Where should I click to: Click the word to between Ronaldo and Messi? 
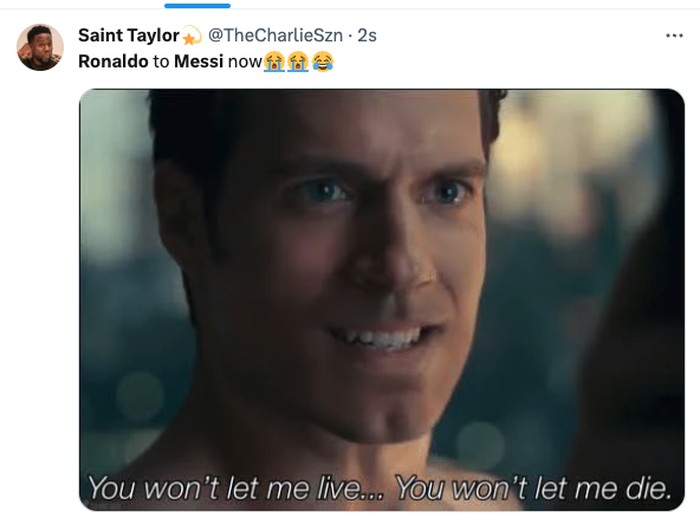pos(161,62)
